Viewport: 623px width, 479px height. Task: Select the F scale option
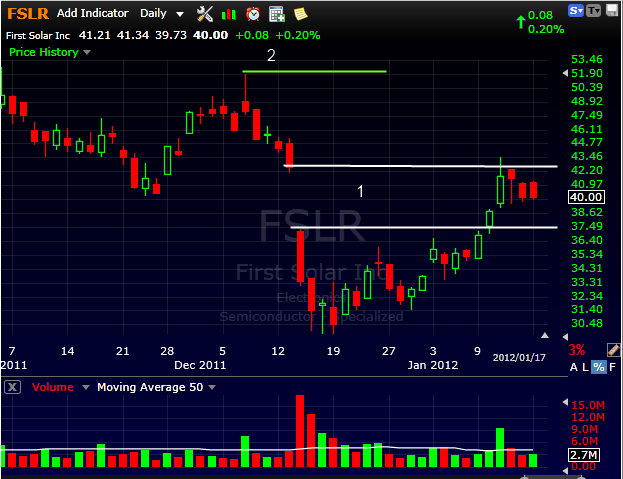pyautogui.click(x=612, y=367)
